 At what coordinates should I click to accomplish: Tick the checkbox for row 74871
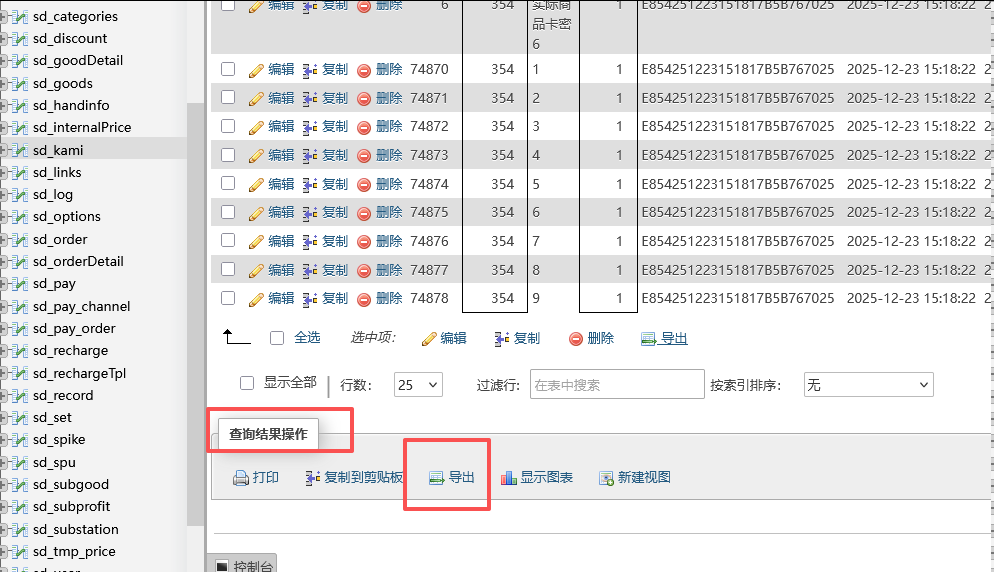(228, 98)
